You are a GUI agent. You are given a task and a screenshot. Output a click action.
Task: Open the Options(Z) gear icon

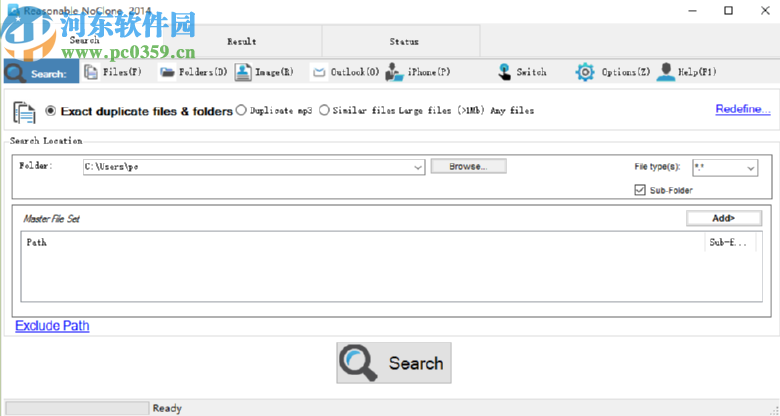585,72
